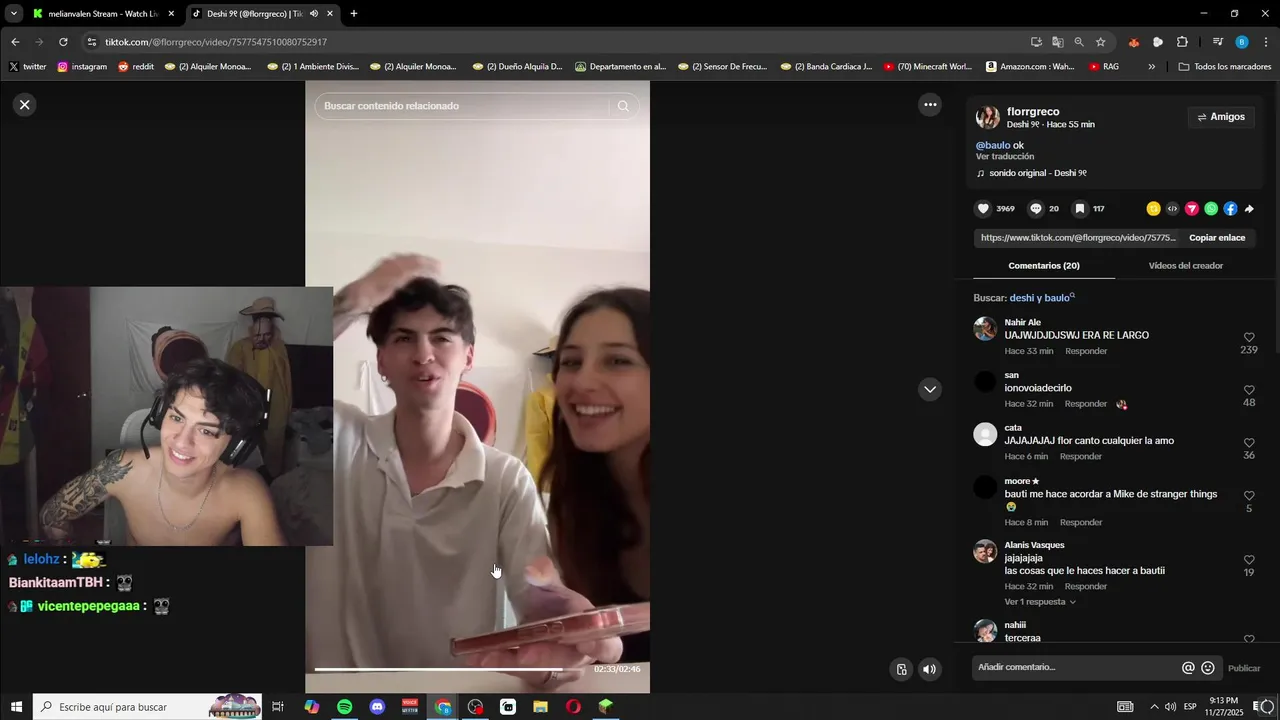
Task: Open the Amazon.com bookmark
Action: tap(1030, 67)
